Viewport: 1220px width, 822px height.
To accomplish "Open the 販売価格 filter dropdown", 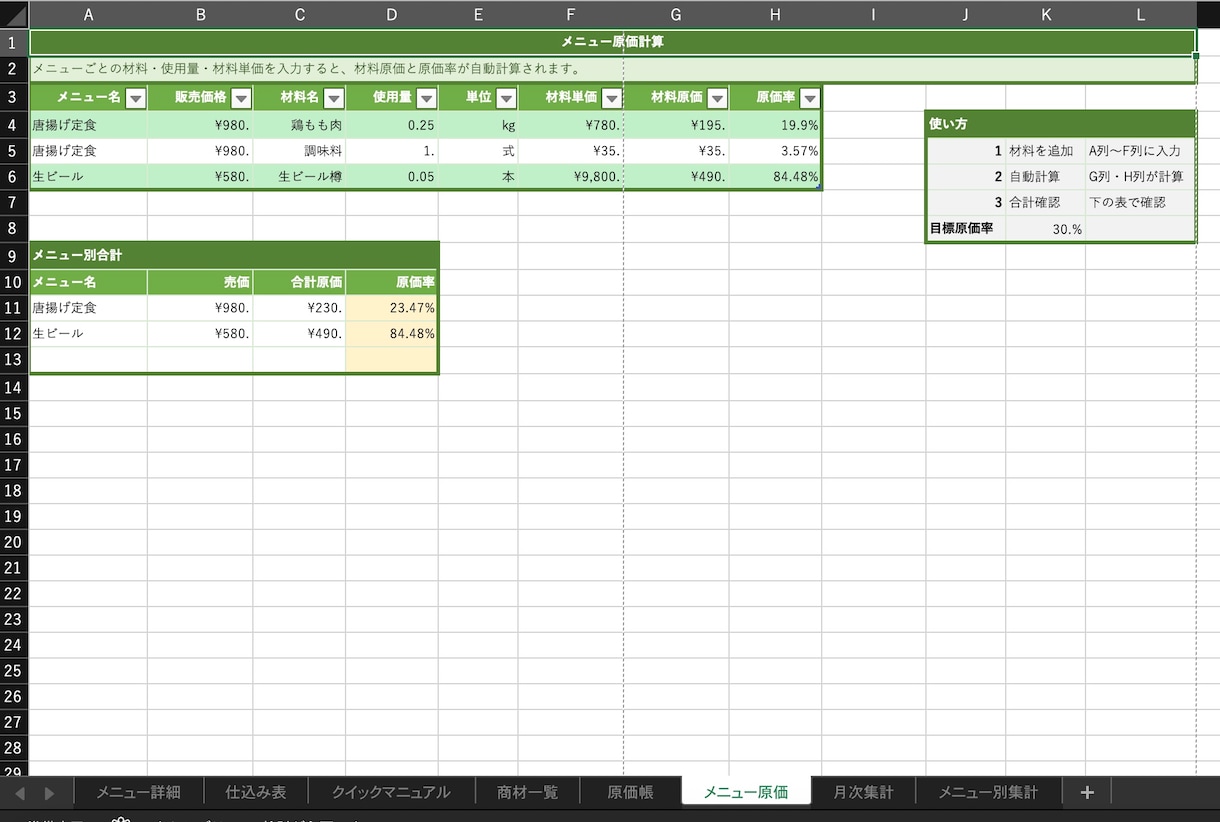I will [241, 98].
